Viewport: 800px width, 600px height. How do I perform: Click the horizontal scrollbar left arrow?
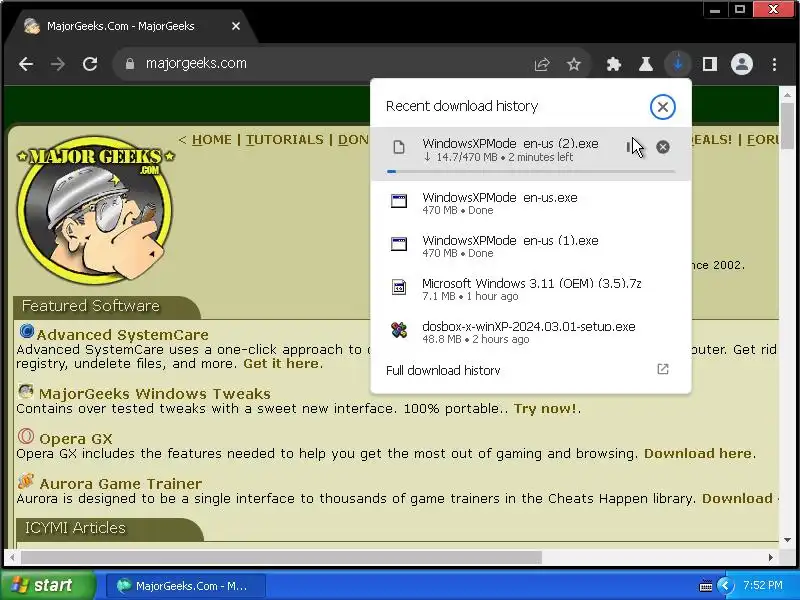click(12, 558)
